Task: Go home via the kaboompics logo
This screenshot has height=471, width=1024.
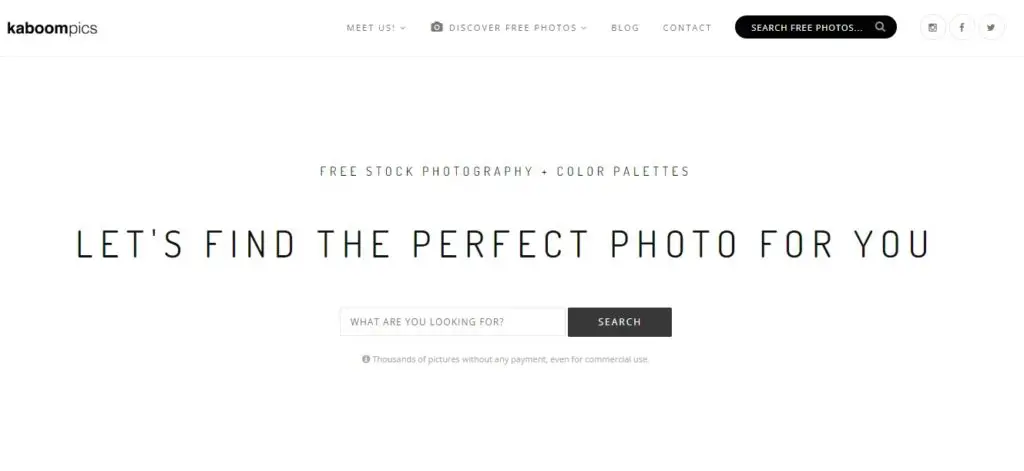Action: [52, 28]
